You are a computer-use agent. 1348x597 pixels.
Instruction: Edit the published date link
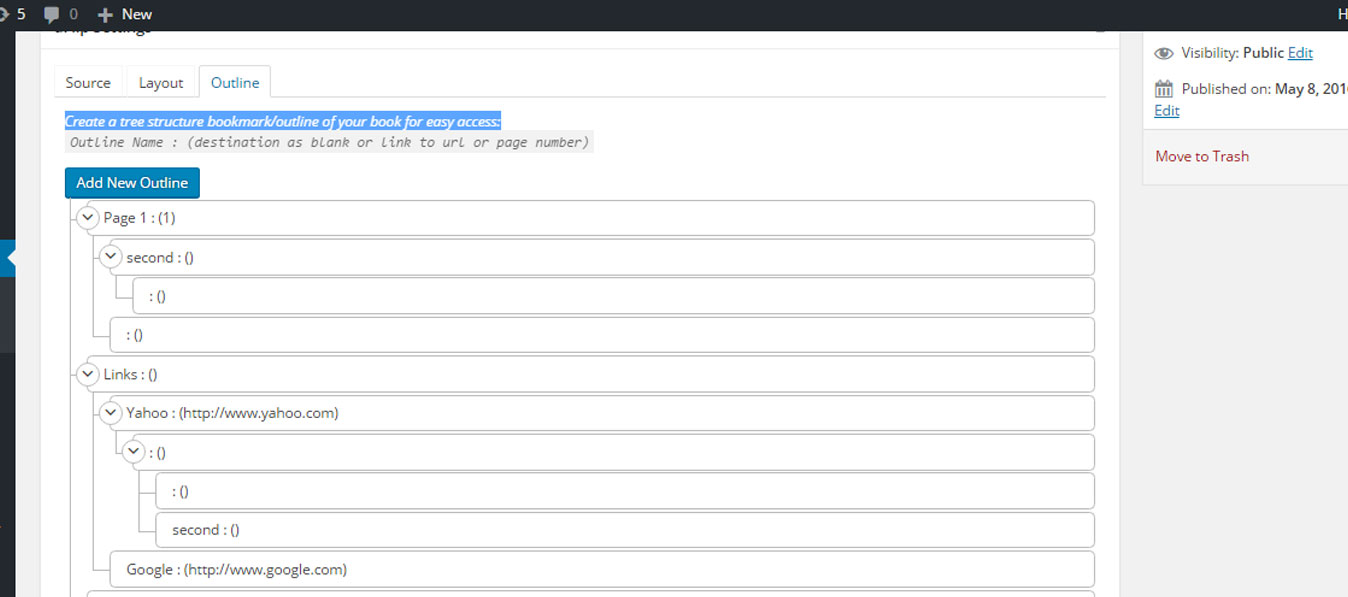(1166, 111)
